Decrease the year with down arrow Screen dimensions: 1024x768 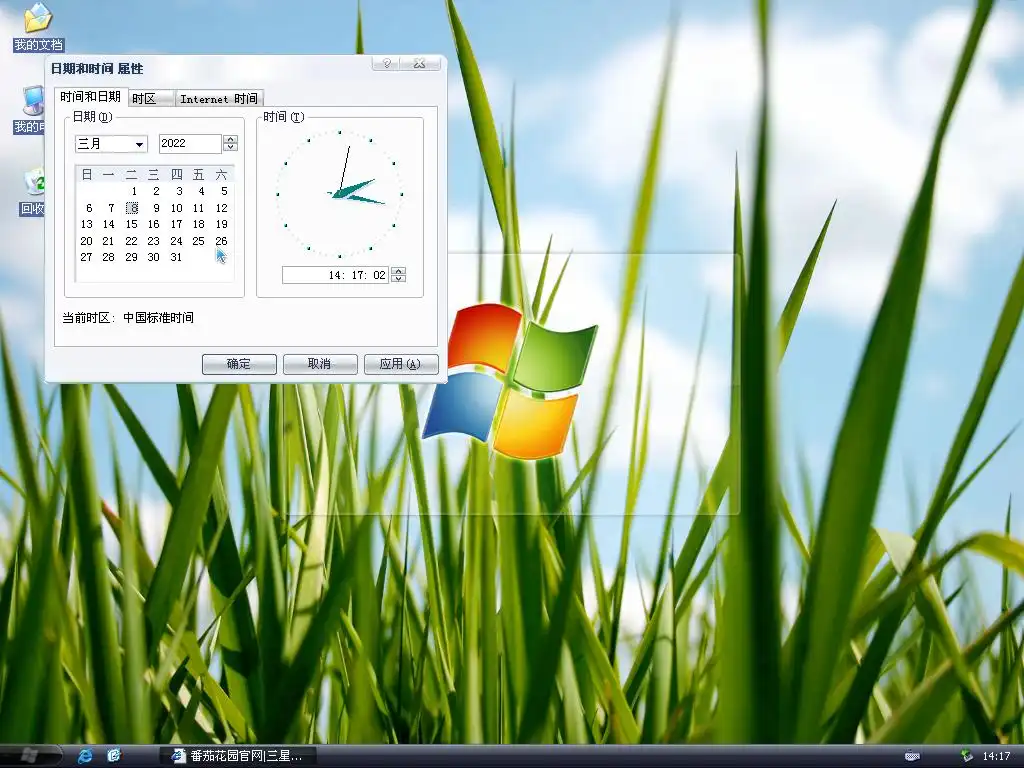[231, 148]
